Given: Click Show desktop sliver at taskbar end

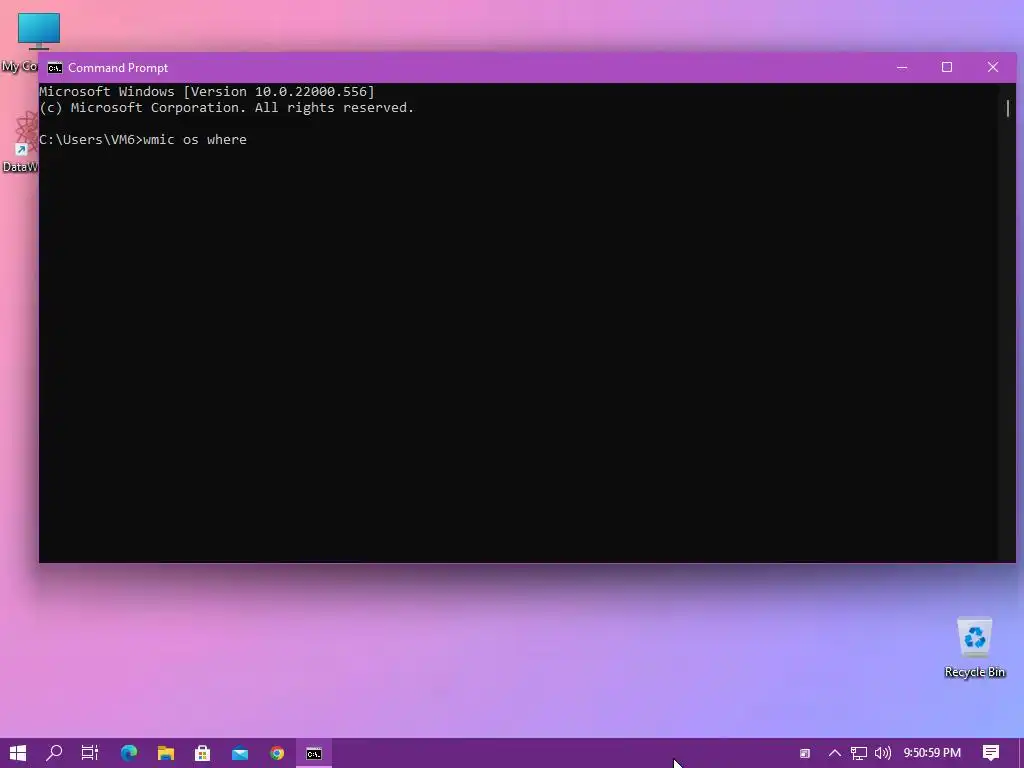Looking at the screenshot, I should (1021, 754).
